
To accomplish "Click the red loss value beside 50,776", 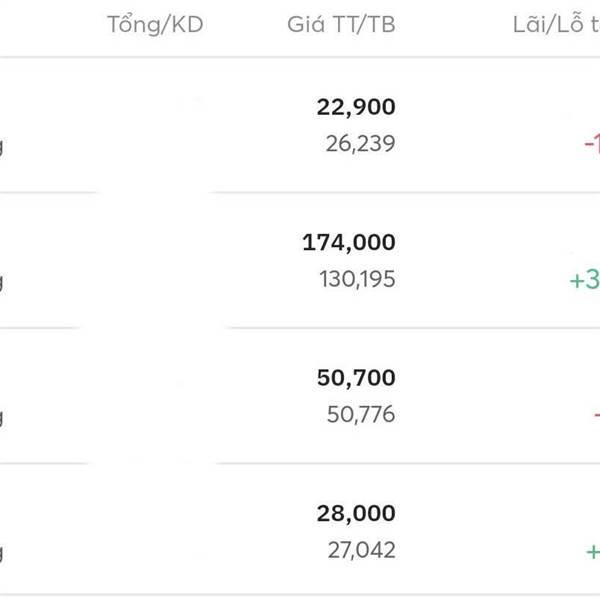I will (x=595, y=415).
